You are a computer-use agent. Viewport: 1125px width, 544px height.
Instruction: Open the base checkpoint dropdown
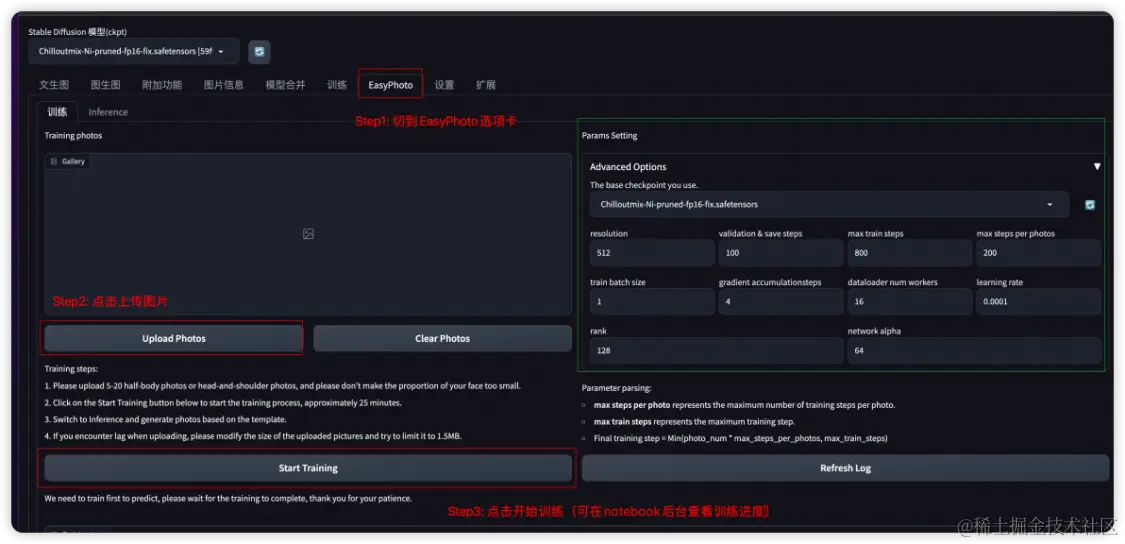tap(829, 205)
